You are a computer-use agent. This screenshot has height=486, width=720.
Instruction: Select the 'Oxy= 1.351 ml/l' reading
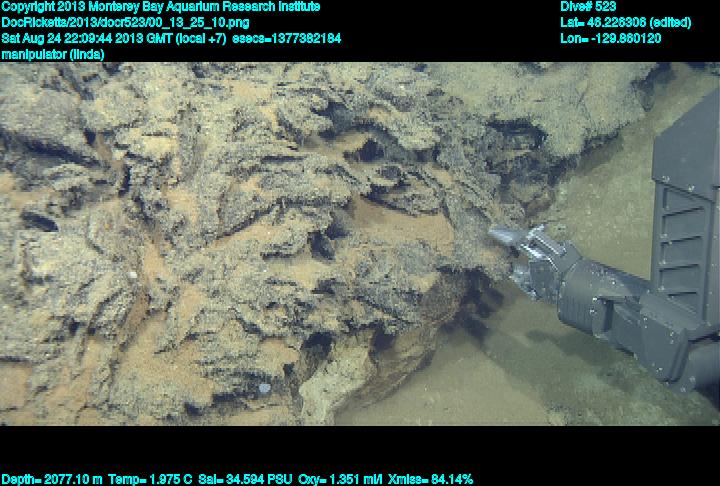[x=340, y=480]
